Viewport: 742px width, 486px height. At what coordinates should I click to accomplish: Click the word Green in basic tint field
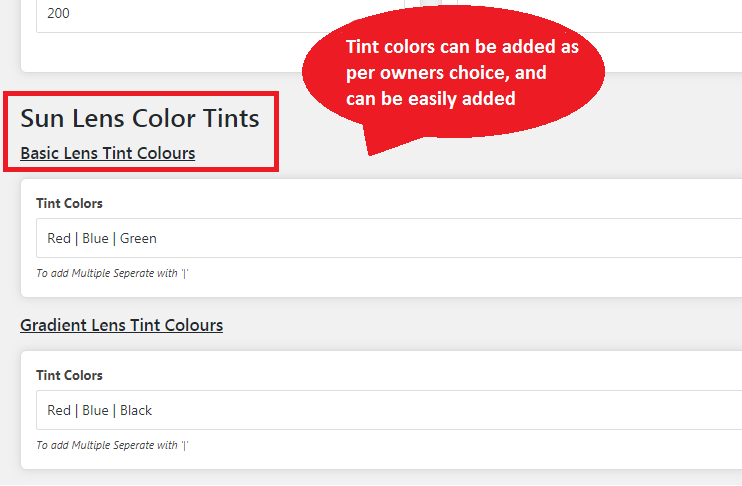(138, 238)
